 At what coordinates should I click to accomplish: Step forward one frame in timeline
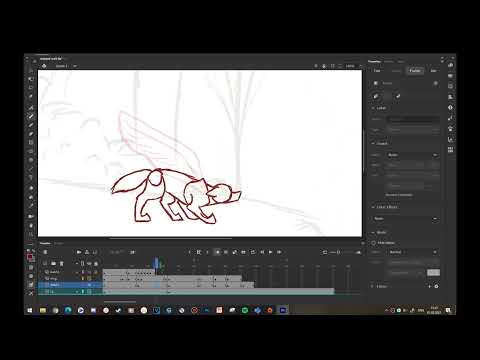point(279,252)
